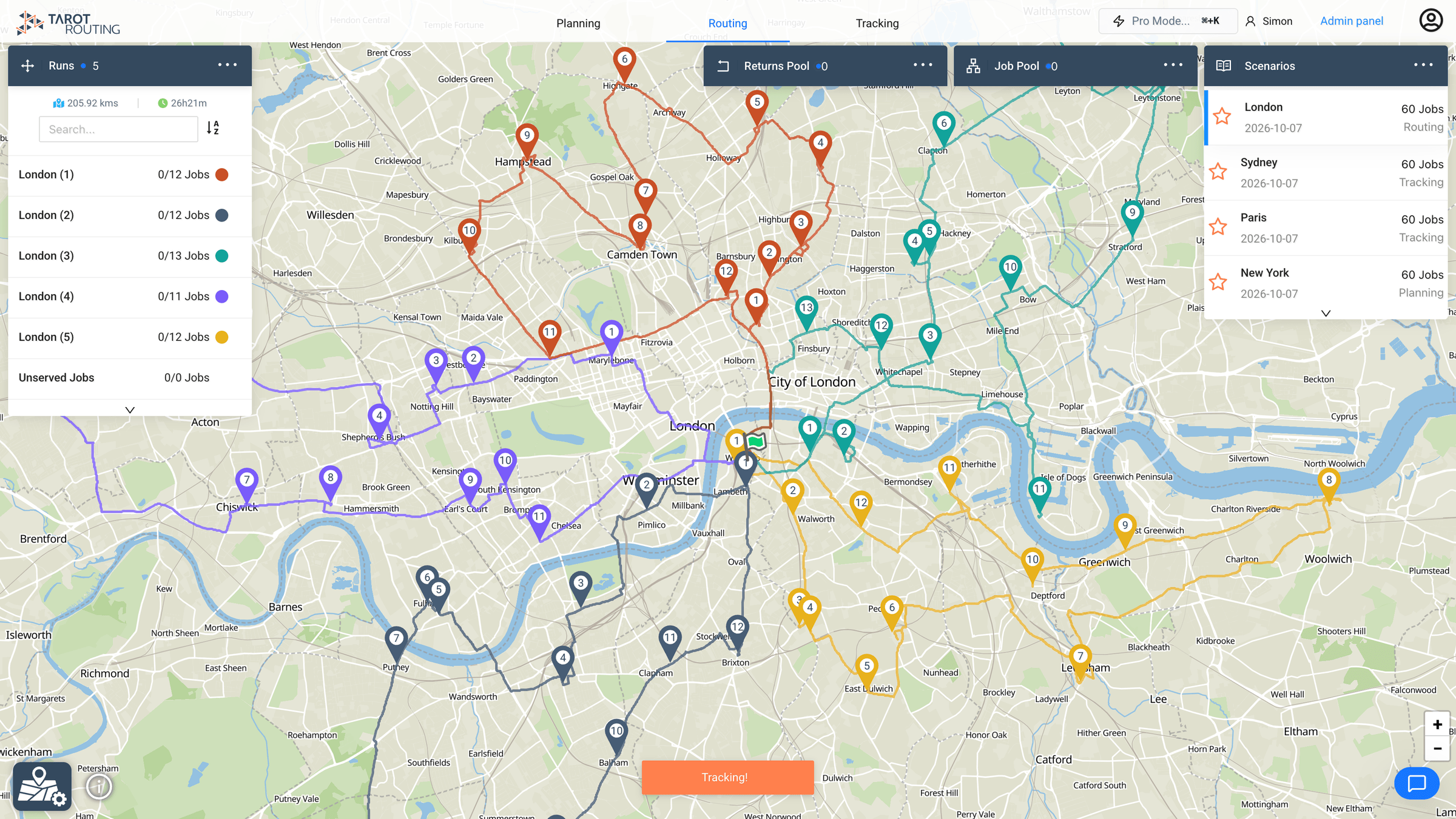Expand the London (2) run row
This screenshot has width=1456, height=819.
130,215
